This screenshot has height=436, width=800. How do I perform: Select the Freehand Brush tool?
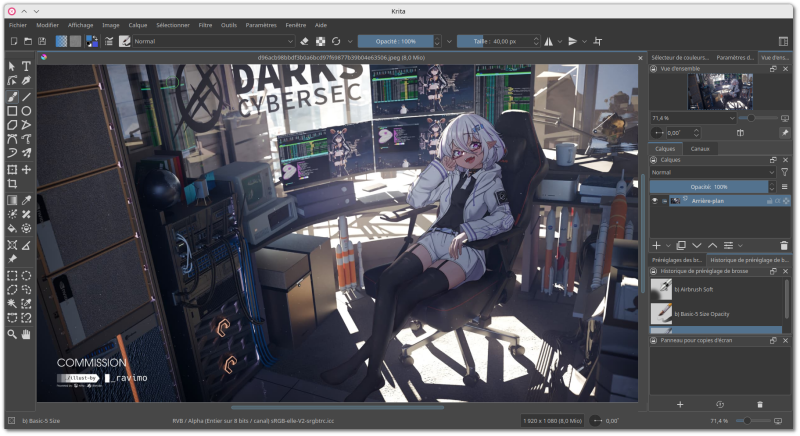[x=12, y=96]
